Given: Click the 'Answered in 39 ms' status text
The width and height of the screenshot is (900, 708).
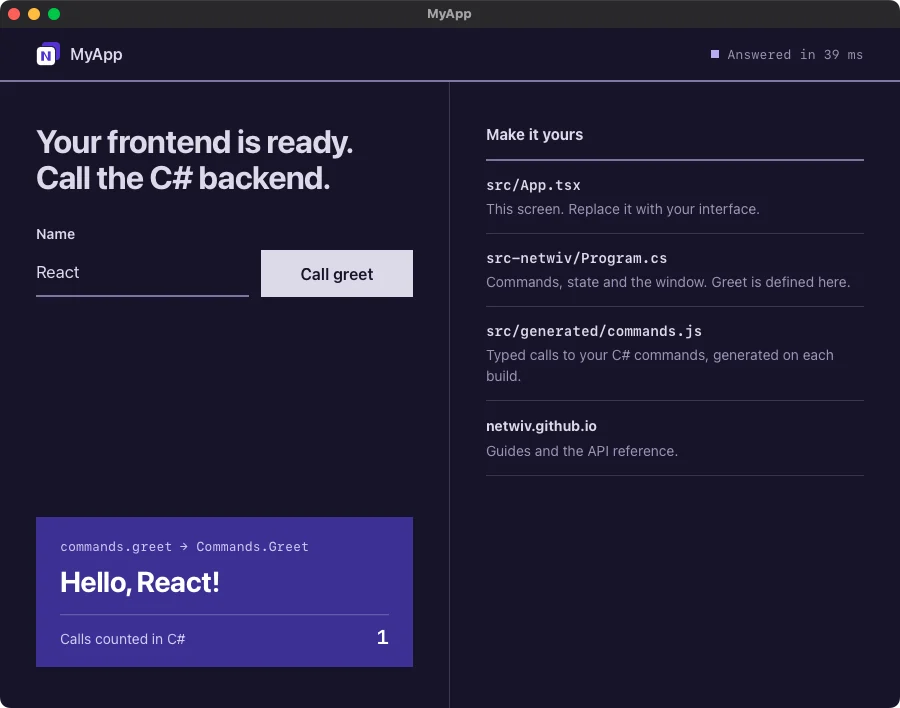Looking at the screenshot, I should tap(795, 55).
